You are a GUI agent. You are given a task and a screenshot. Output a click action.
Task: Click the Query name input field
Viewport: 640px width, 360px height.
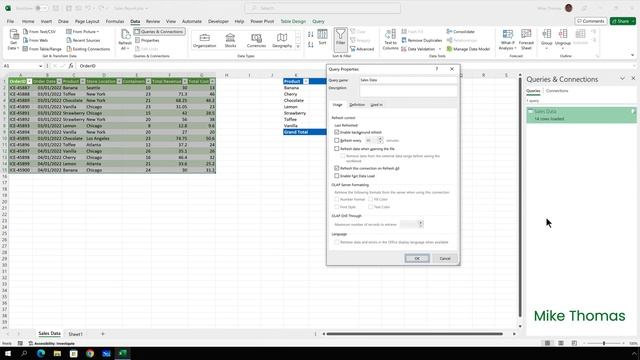point(408,80)
